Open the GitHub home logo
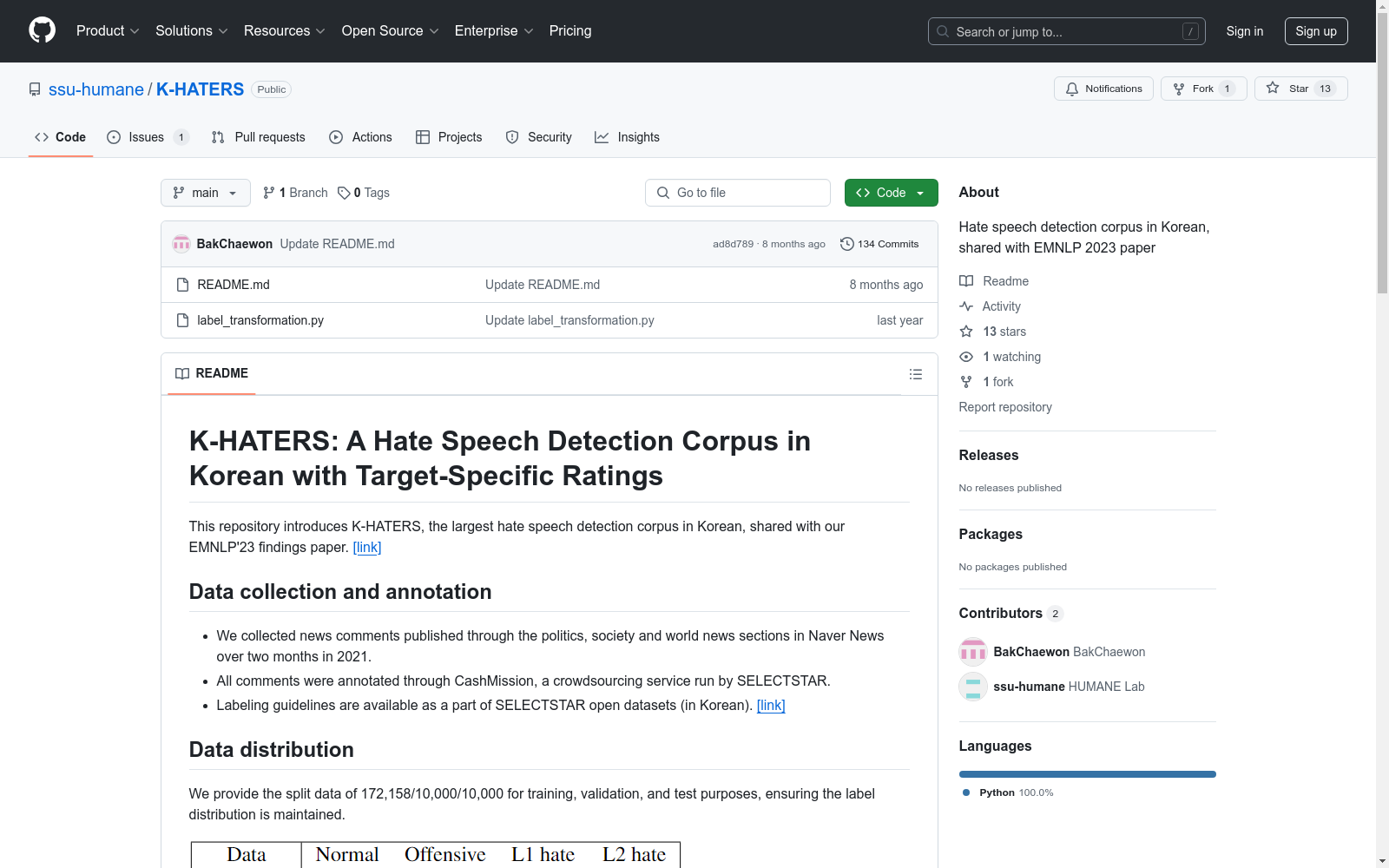The width and height of the screenshot is (1389, 868). pos(42,30)
